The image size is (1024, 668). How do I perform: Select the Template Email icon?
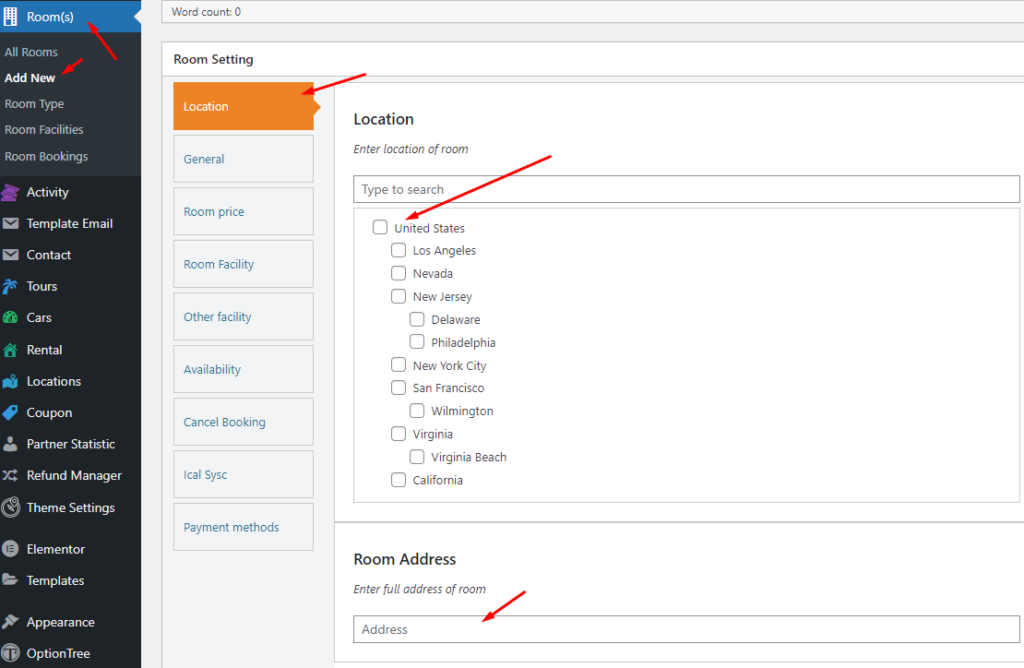point(11,223)
